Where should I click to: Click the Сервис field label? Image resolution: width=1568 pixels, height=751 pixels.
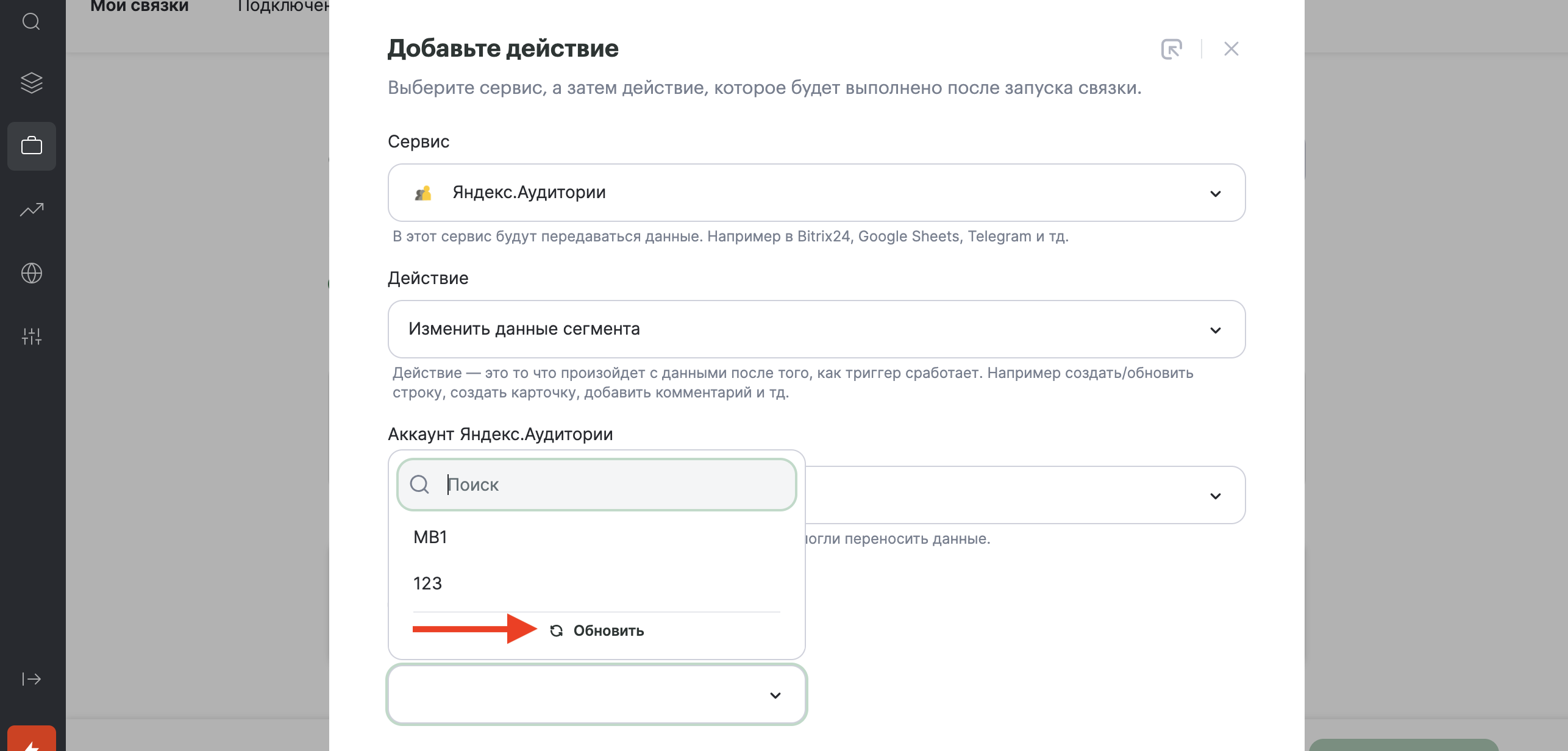[x=418, y=141]
